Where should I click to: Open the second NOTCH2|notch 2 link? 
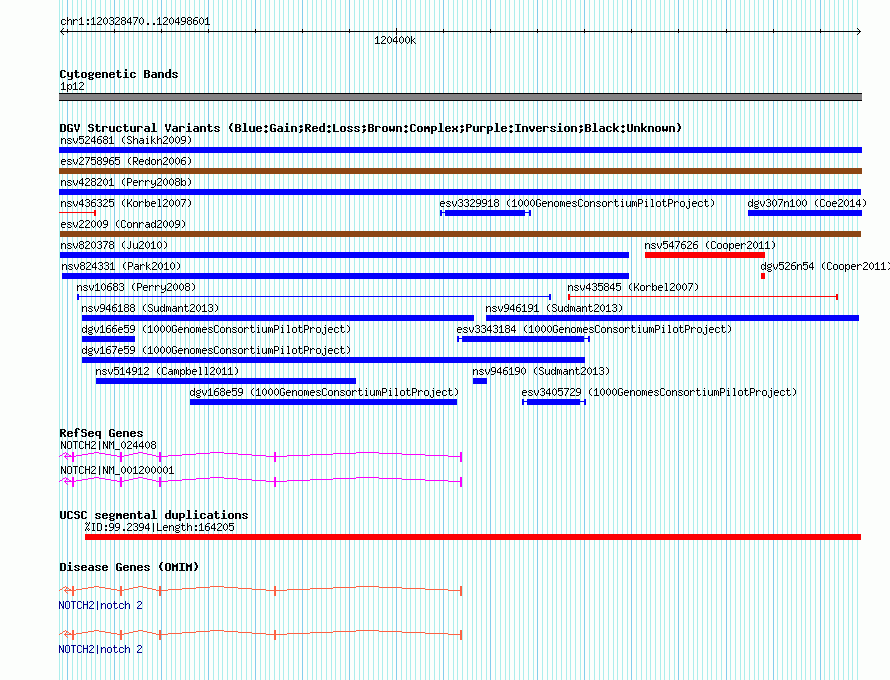tap(100, 649)
